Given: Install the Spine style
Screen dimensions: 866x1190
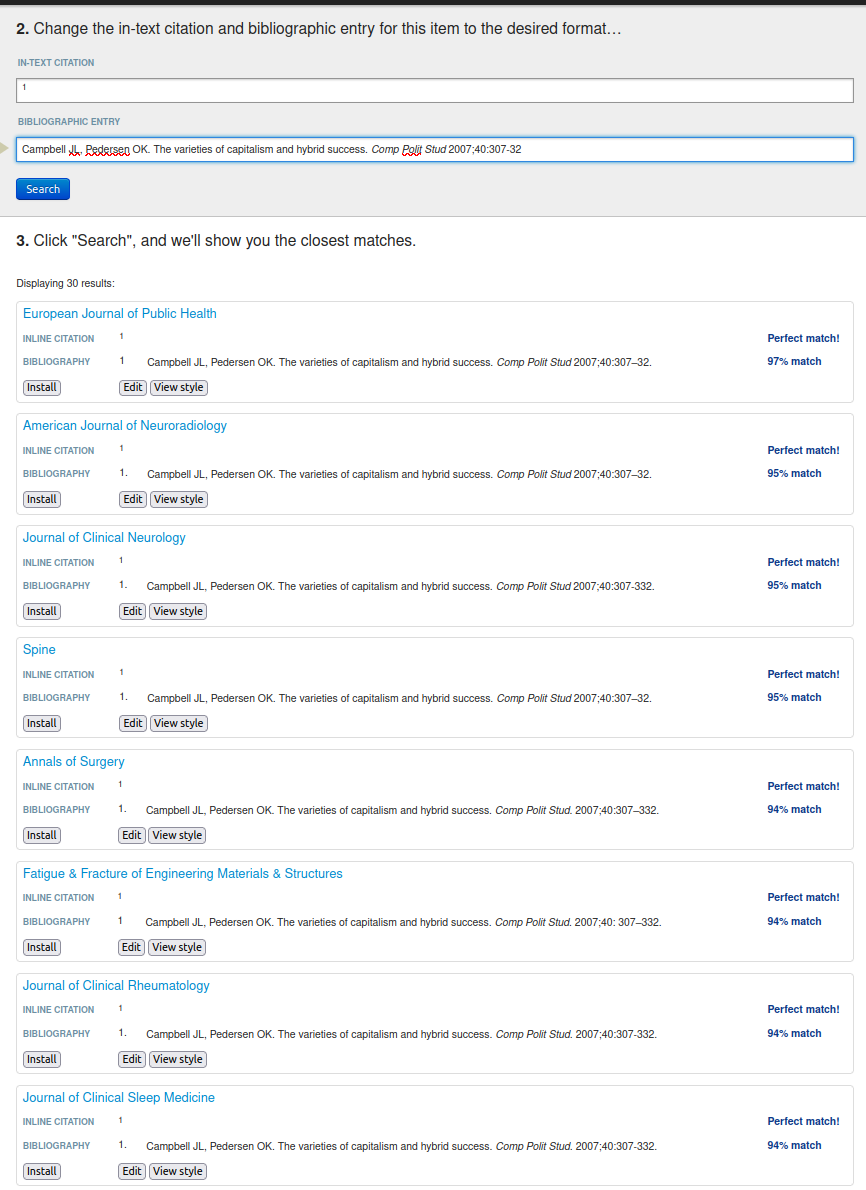Looking at the screenshot, I should click(42, 723).
